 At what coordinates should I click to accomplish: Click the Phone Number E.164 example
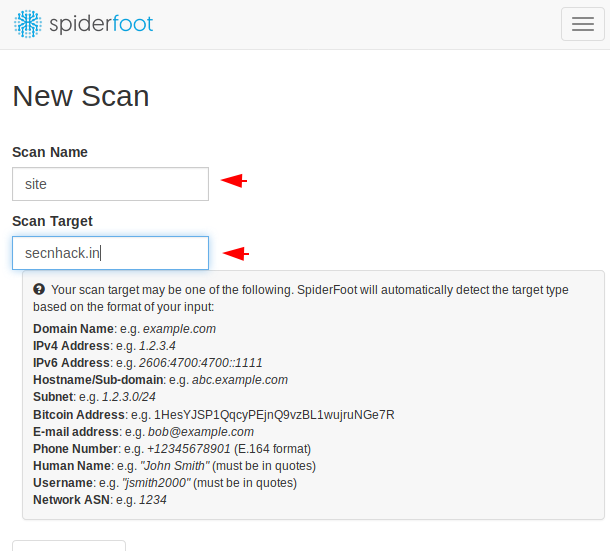click(189, 449)
